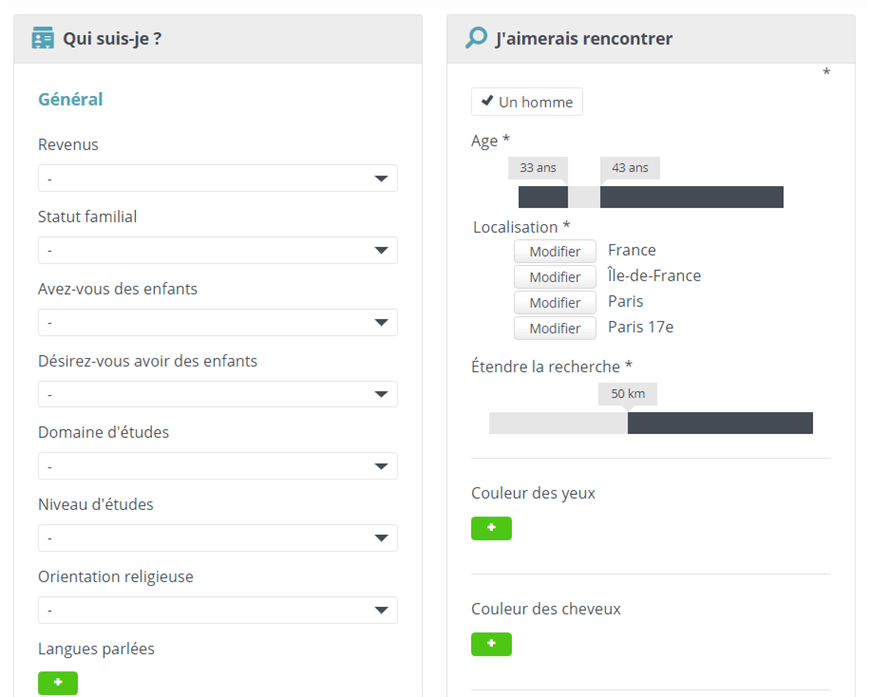Click the Couleur des cheveux label
Image resolution: width=870 pixels, height=697 pixels.
(546, 609)
